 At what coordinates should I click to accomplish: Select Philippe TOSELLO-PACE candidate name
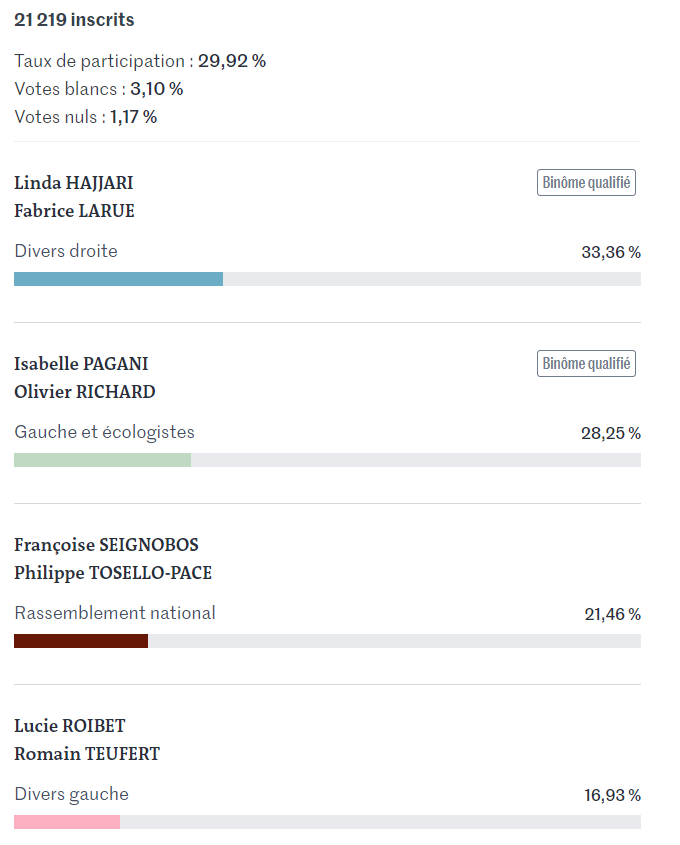click(x=113, y=573)
